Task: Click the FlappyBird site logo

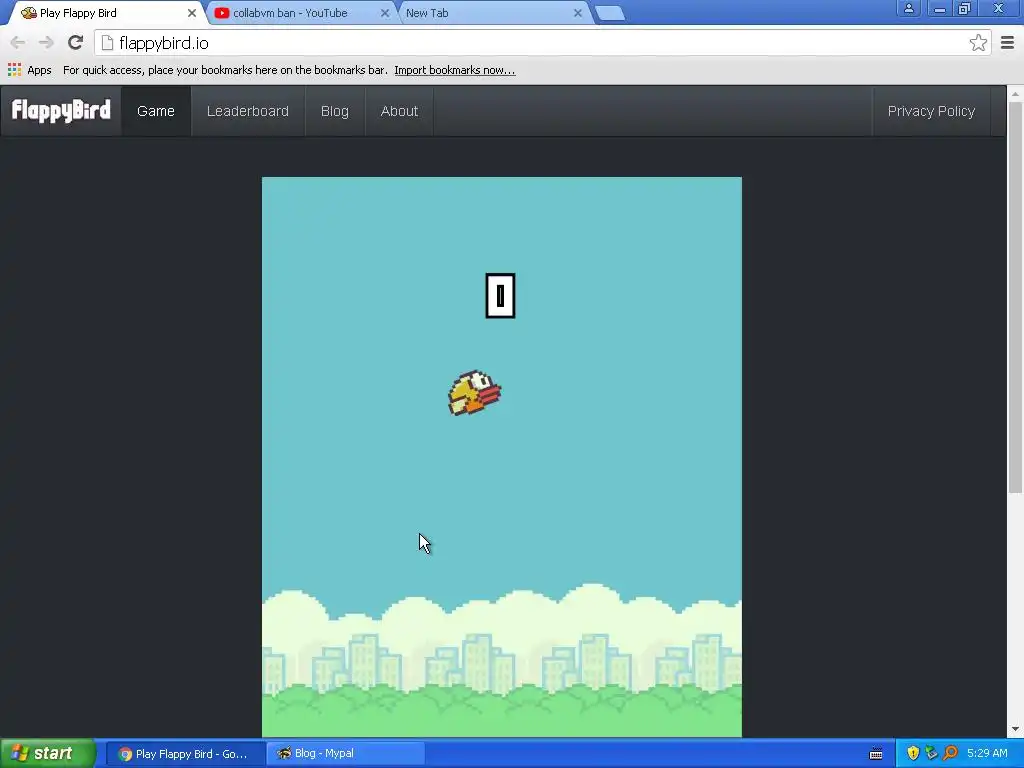Action: tap(61, 110)
